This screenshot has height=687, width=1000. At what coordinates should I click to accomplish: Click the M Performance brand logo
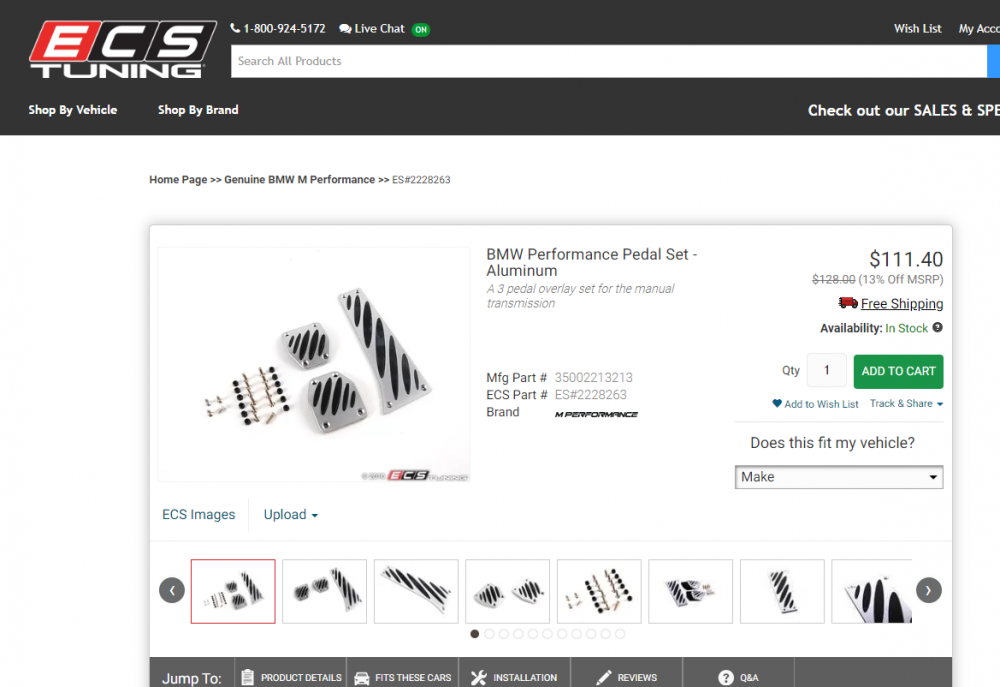[x=596, y=415]
